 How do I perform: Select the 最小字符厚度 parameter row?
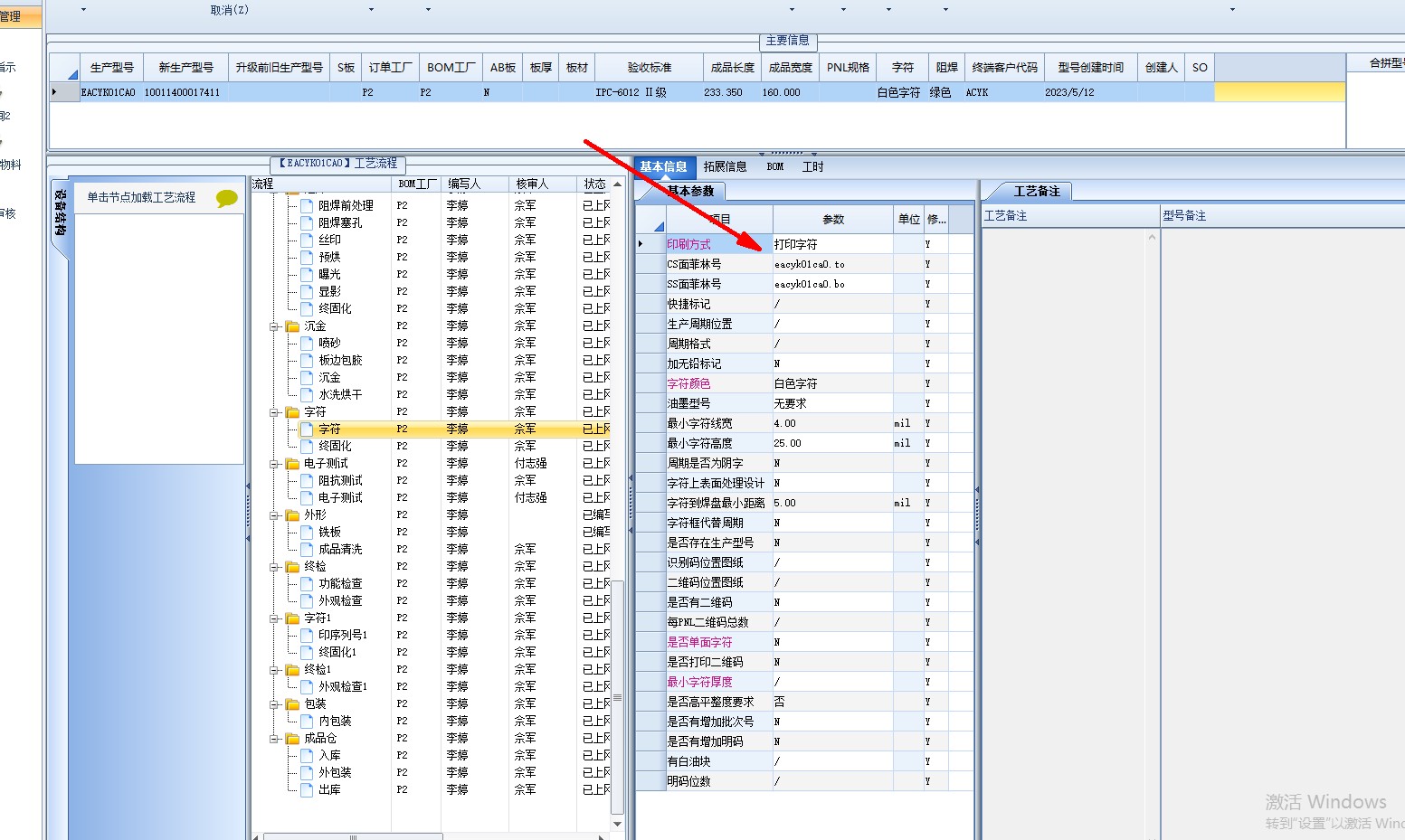(805, 682)
